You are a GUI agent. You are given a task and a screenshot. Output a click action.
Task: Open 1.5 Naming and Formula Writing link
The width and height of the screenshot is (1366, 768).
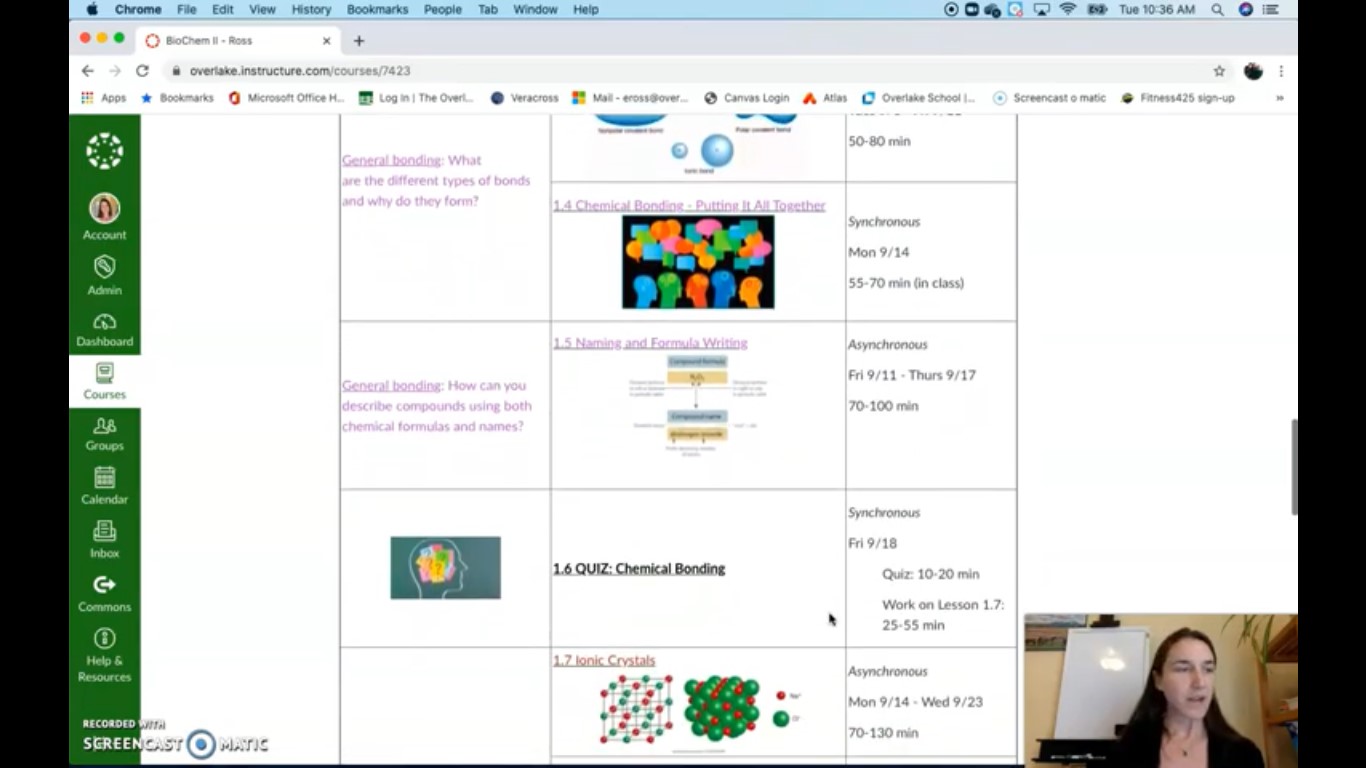click(650, 342)
